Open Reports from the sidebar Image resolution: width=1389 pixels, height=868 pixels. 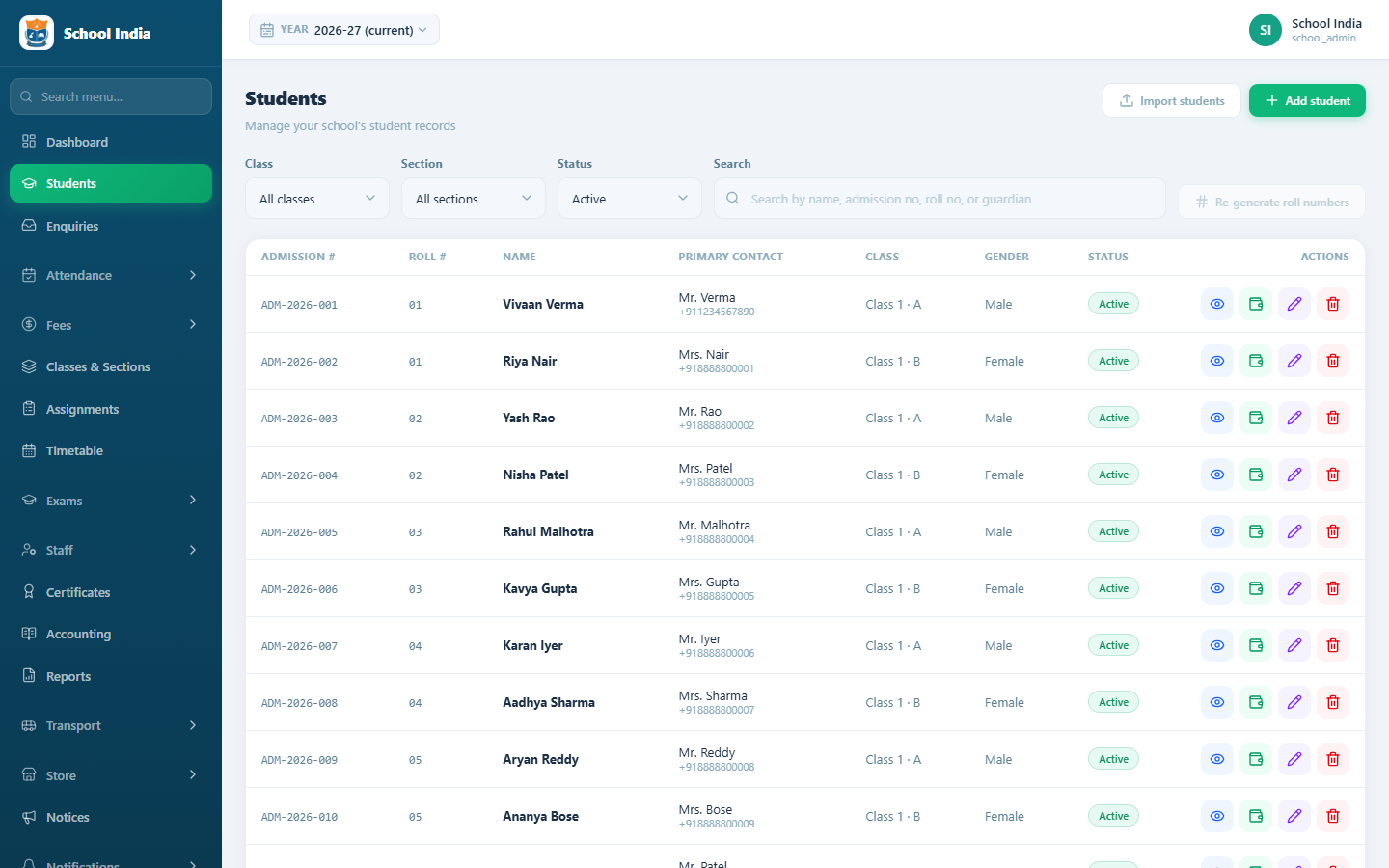tap(111, 676)
